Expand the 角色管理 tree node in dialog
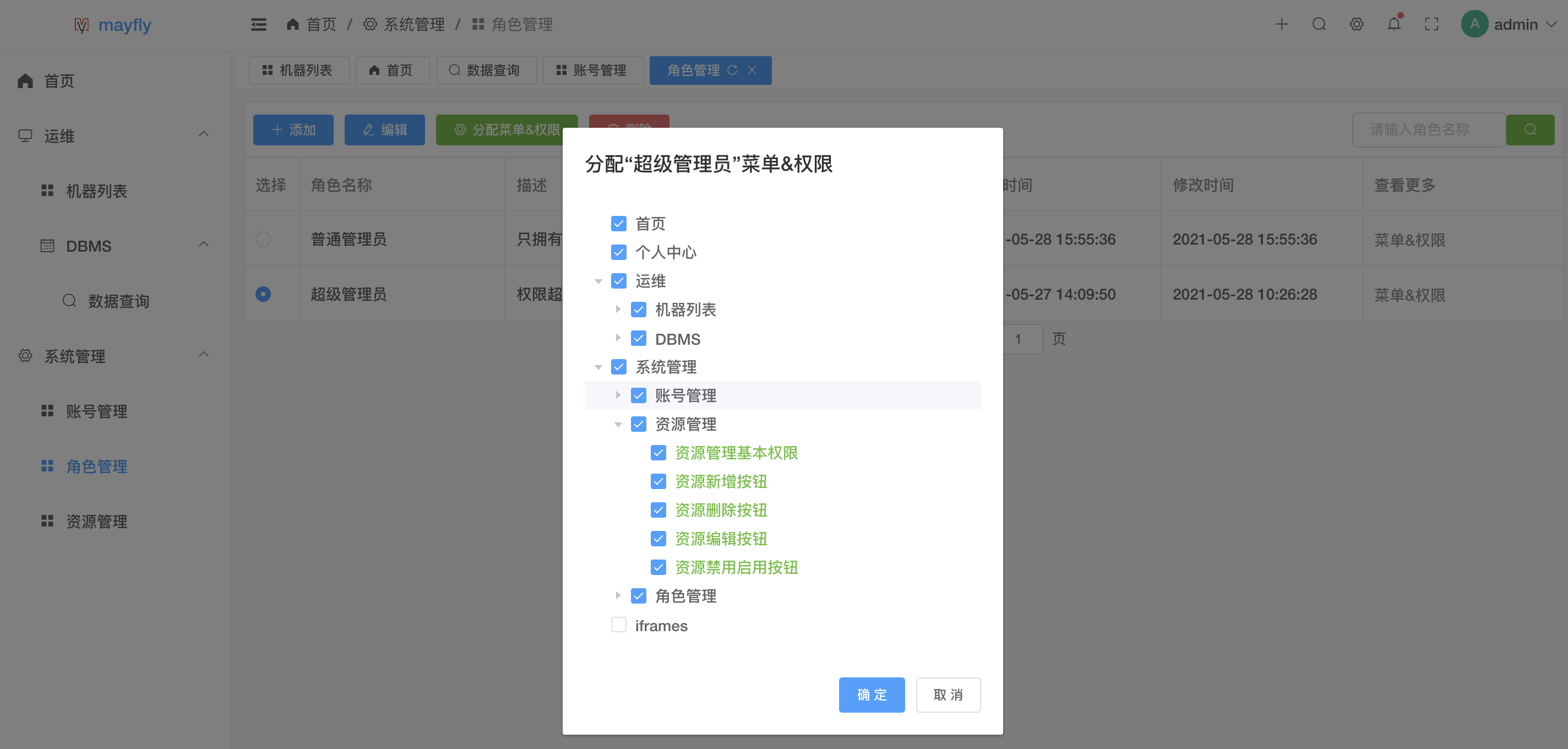The image size is (1568, 749). click(618, 595)
